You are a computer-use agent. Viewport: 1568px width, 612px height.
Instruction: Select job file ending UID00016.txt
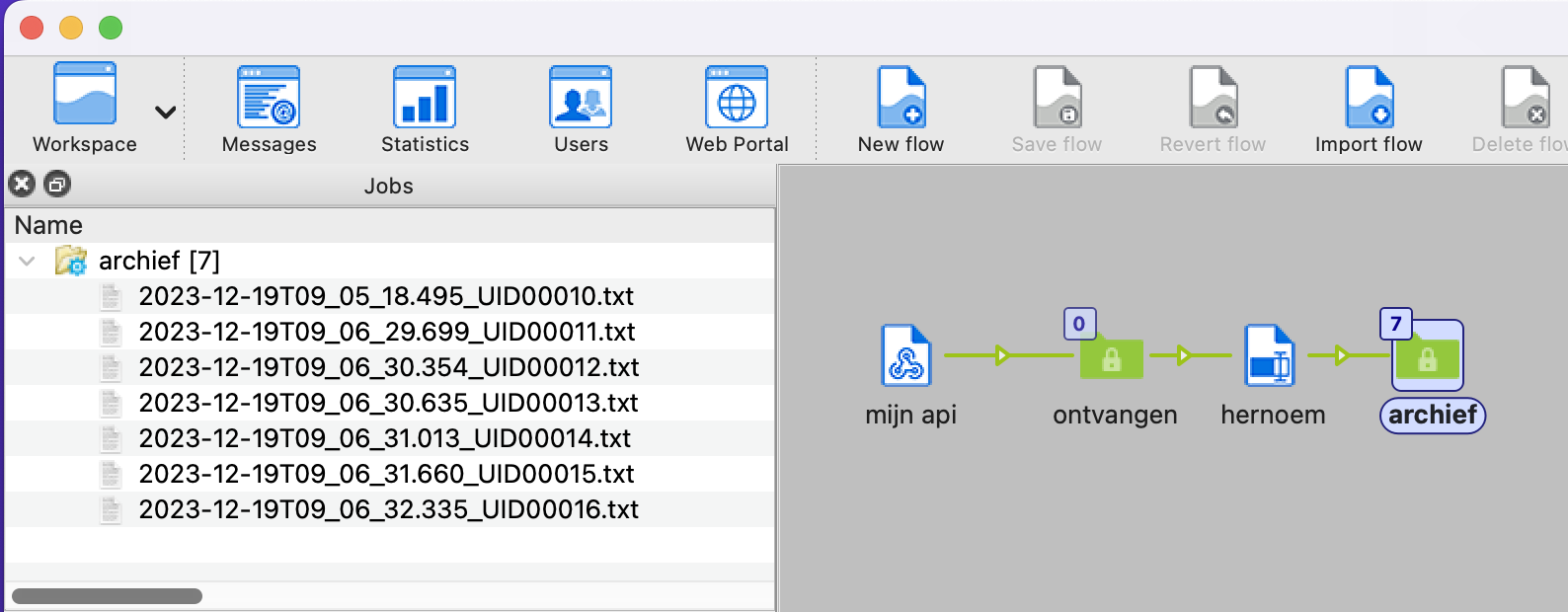coord(389,509)
